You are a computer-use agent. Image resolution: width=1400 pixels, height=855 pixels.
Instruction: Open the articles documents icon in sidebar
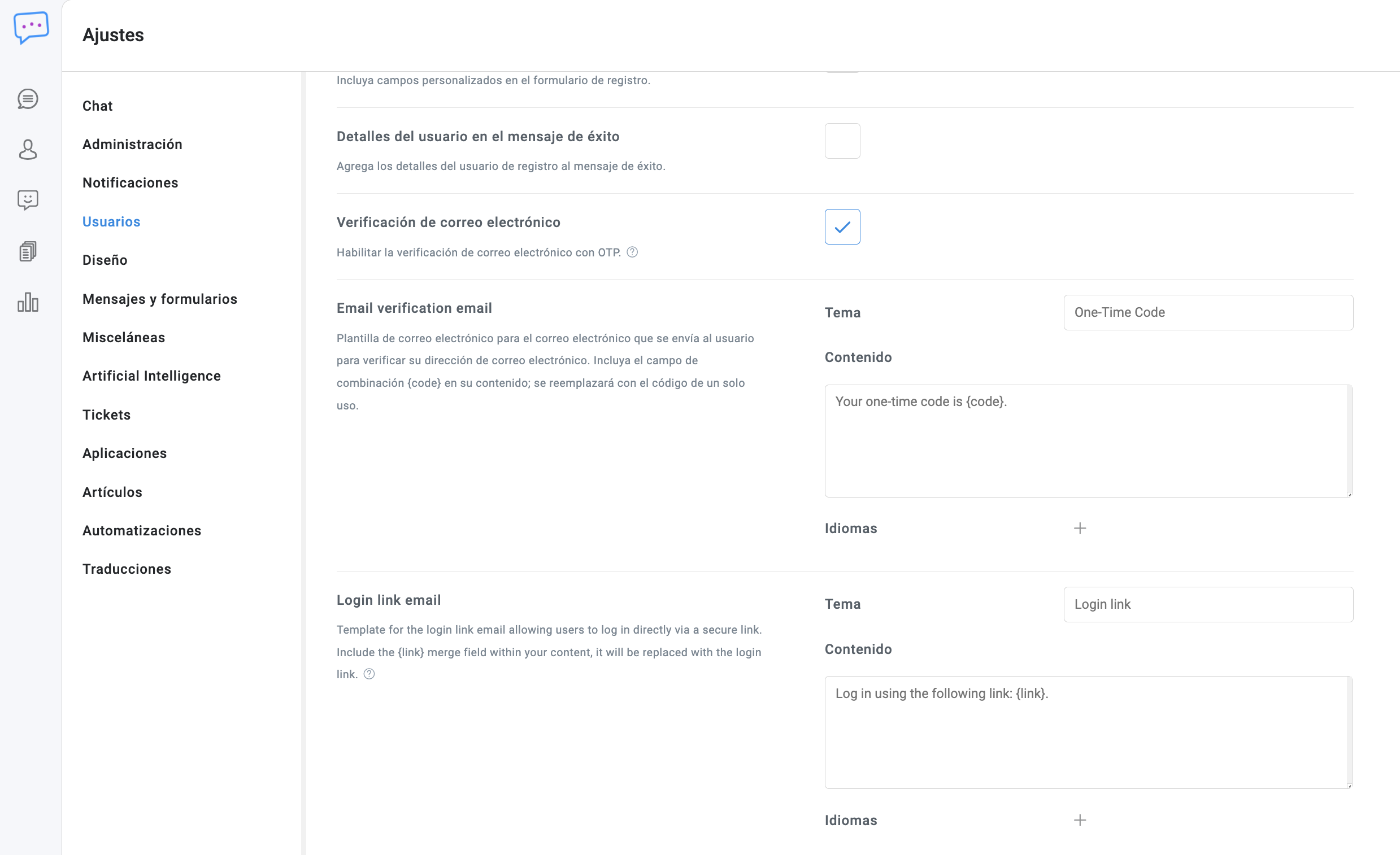(x=28, y=251)
